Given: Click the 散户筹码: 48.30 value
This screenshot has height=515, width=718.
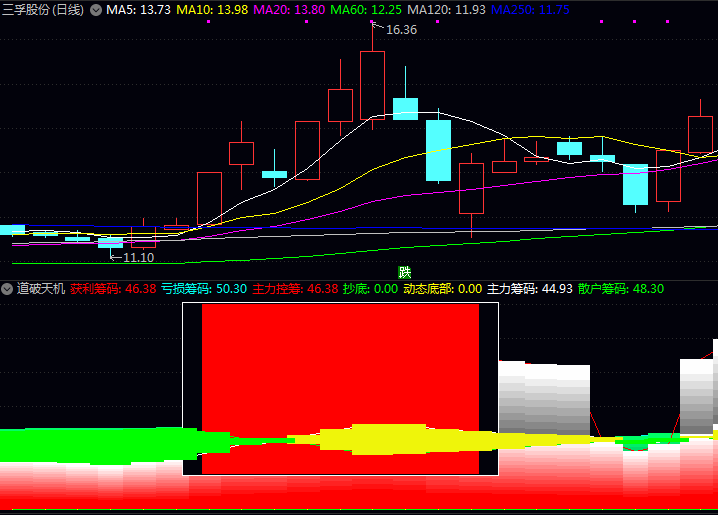Looking at the screenshot, I should coord(621,289).
